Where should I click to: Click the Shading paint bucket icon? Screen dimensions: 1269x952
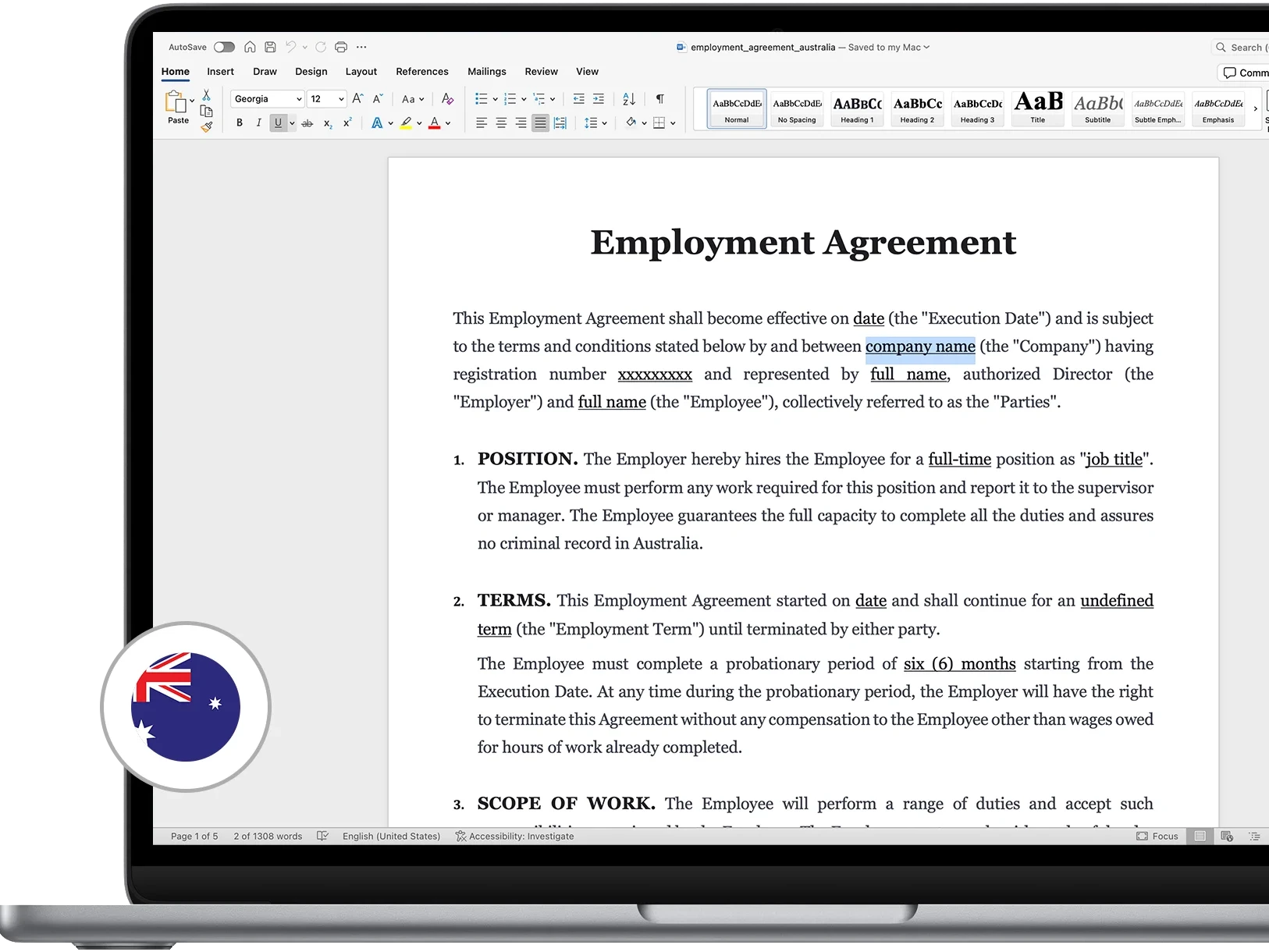631,123
